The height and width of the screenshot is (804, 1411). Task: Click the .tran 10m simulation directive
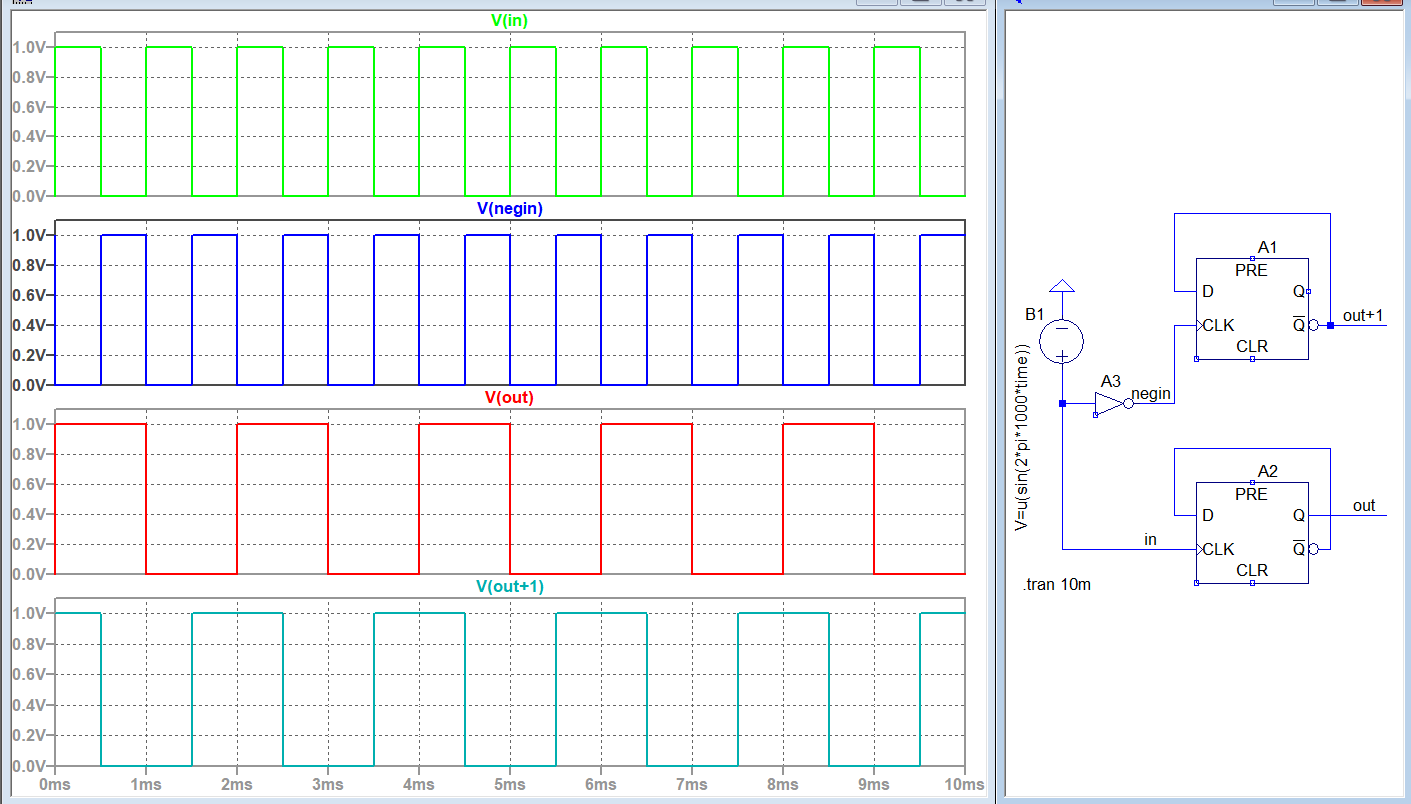[x=1057, y=585]
